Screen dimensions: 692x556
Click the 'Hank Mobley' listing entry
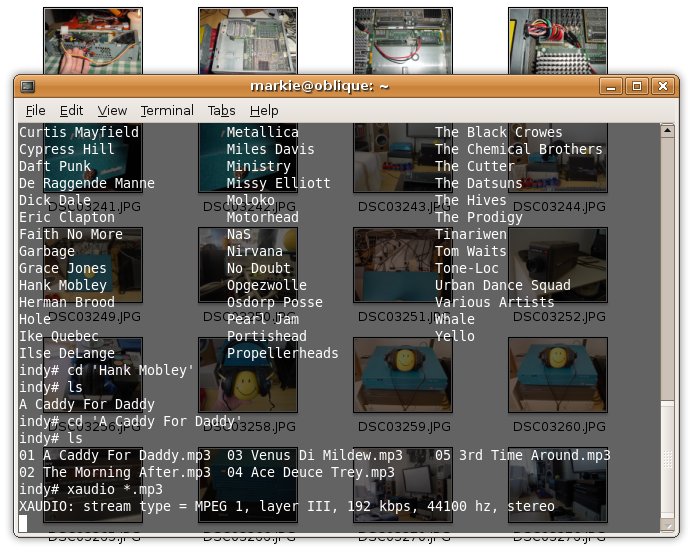tap(63, 285)
